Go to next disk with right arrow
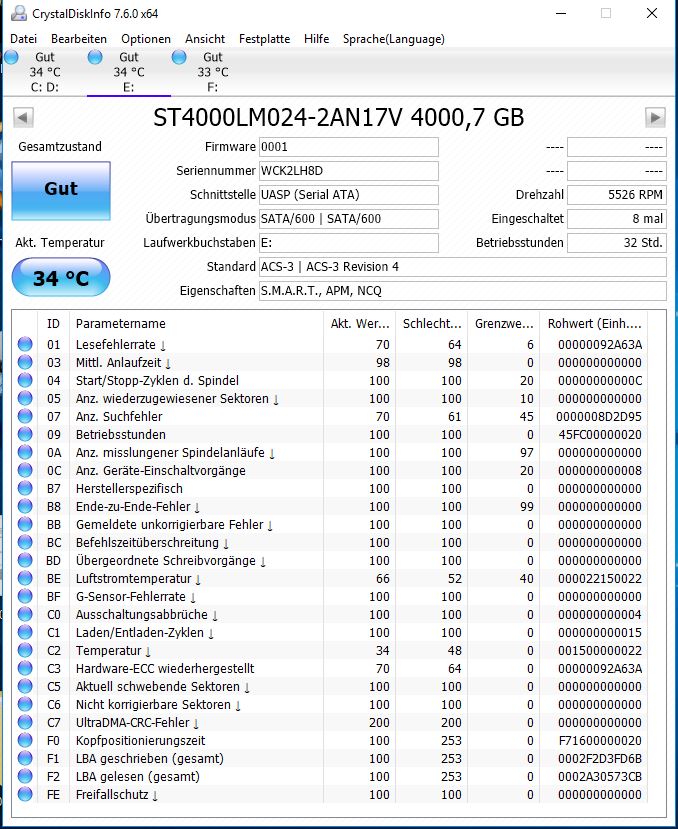The width and height of the screenshot is (678, 829). pyautogui.click(x=655, y=117)
